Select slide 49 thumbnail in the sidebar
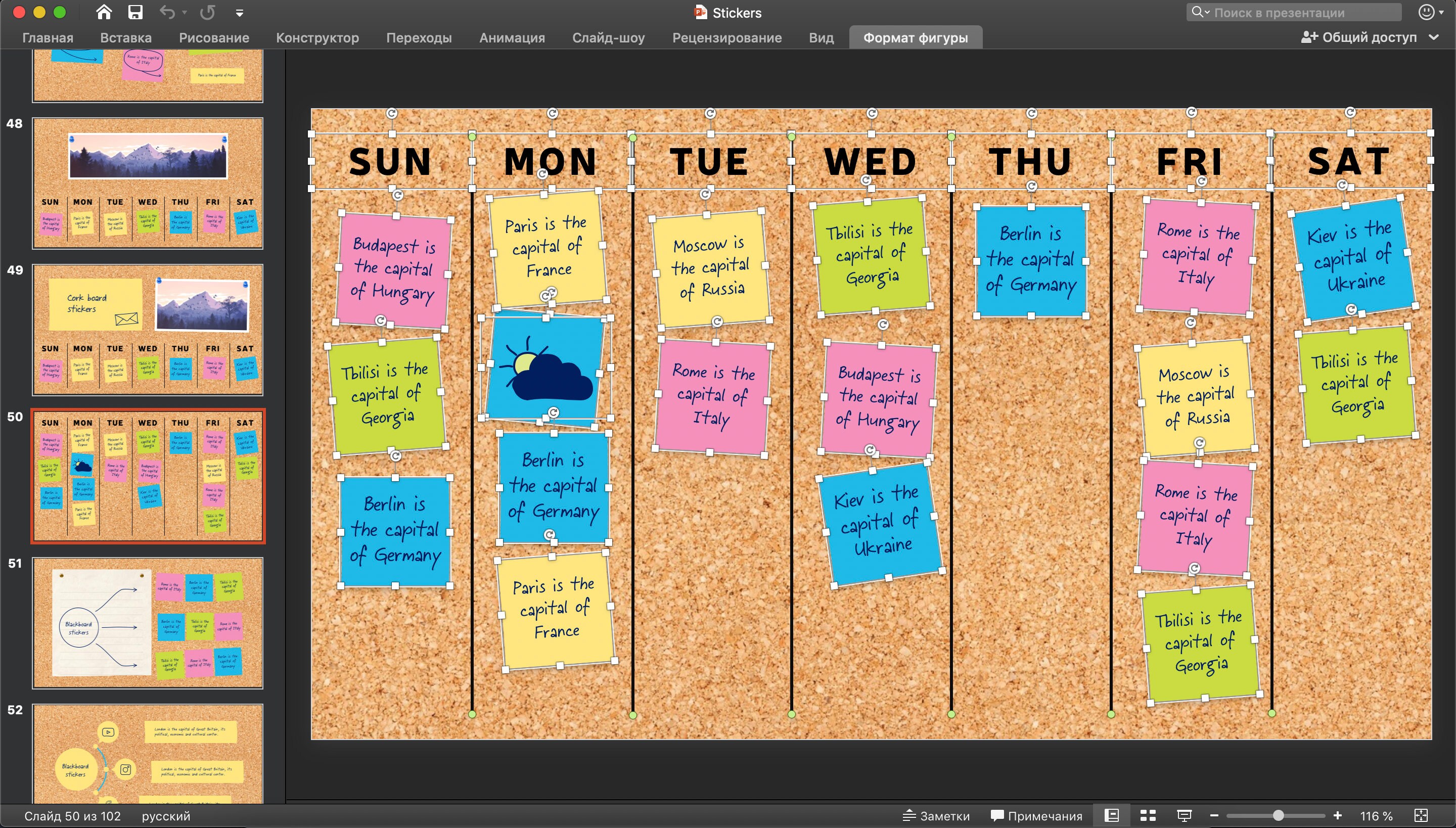This screenshot has height=828, width=1456. point(147,330)
